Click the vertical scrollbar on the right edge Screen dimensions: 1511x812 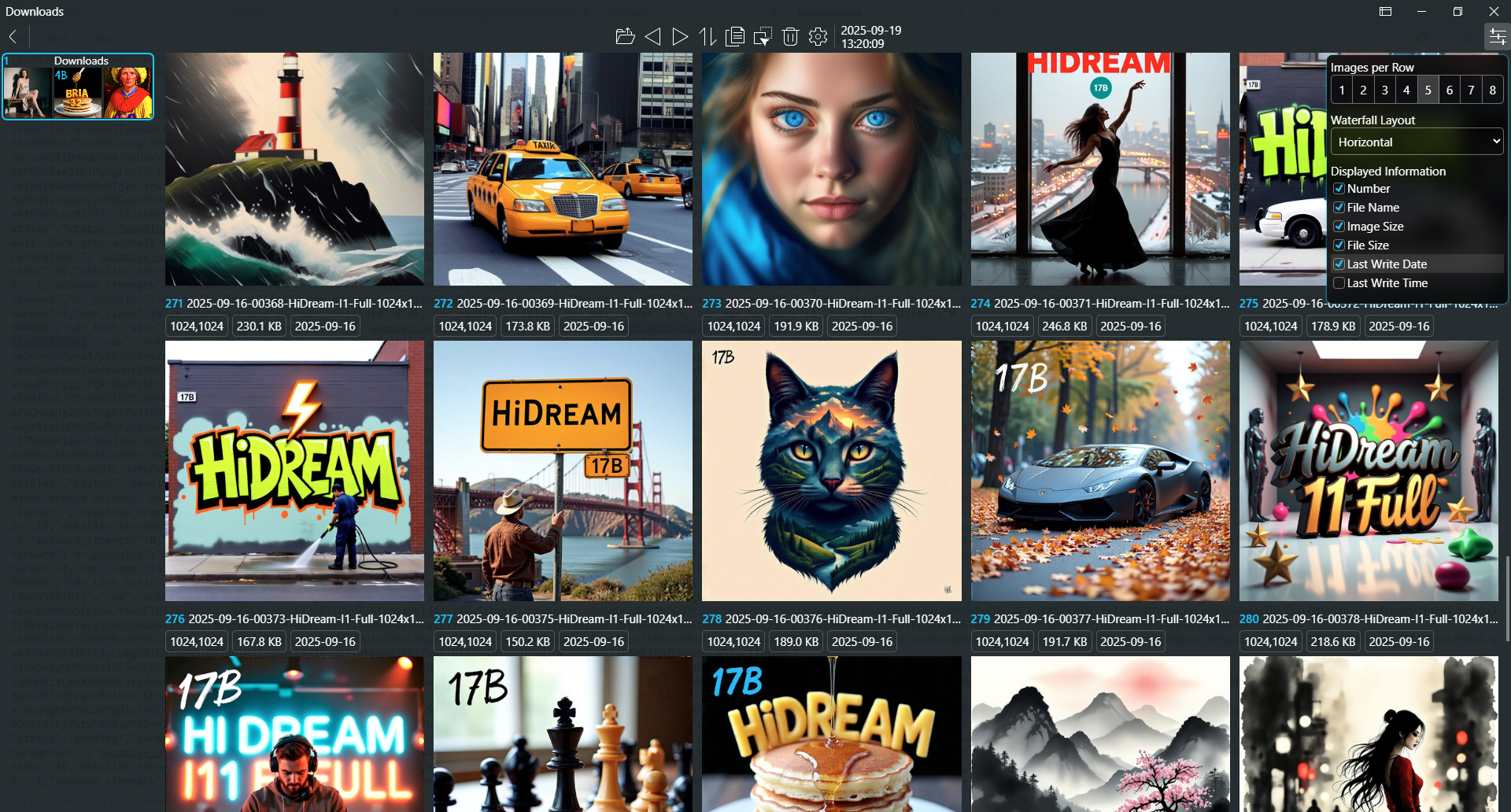1507,590
